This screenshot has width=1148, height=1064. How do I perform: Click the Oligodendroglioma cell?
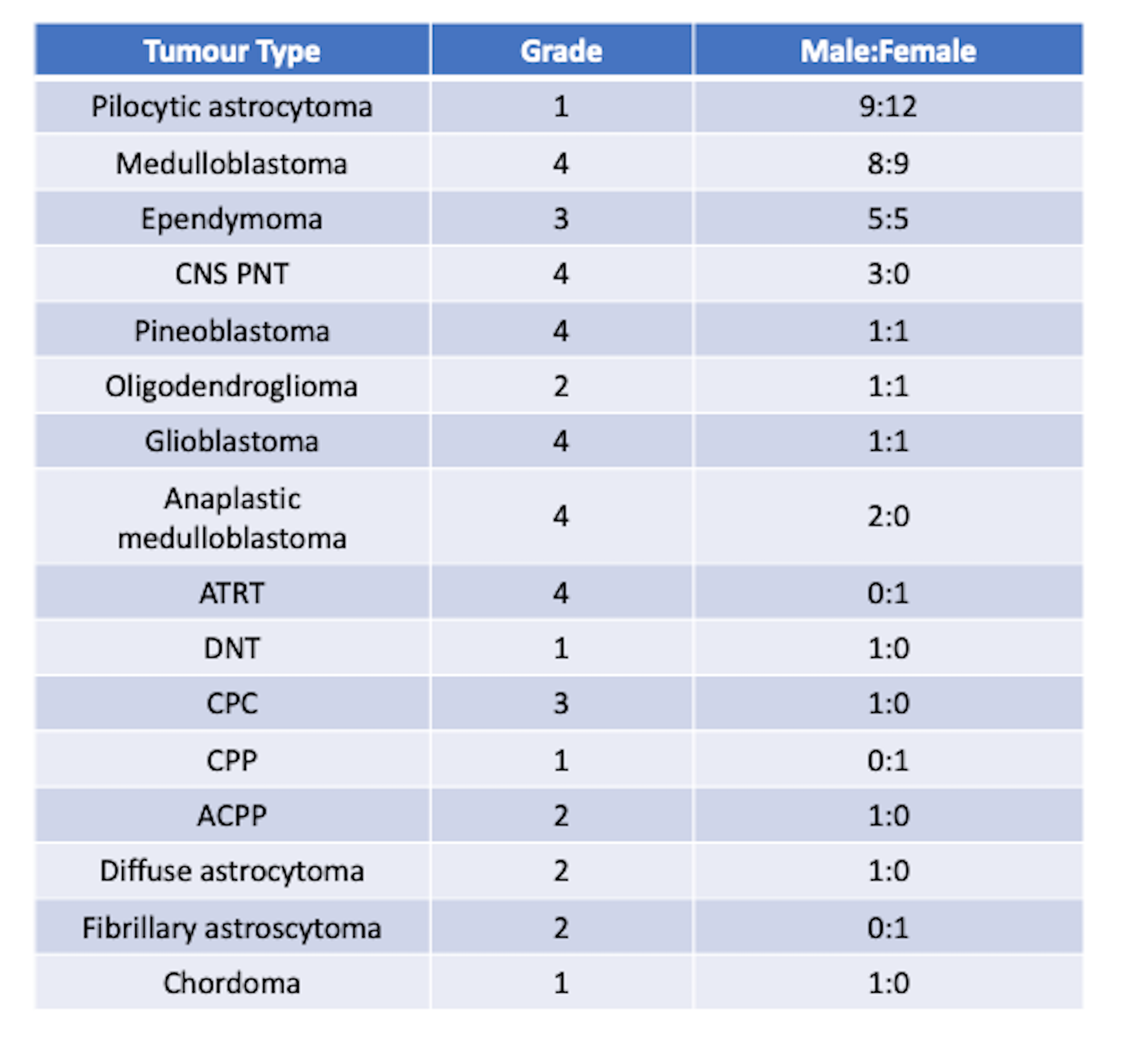[x=232, y=386]
